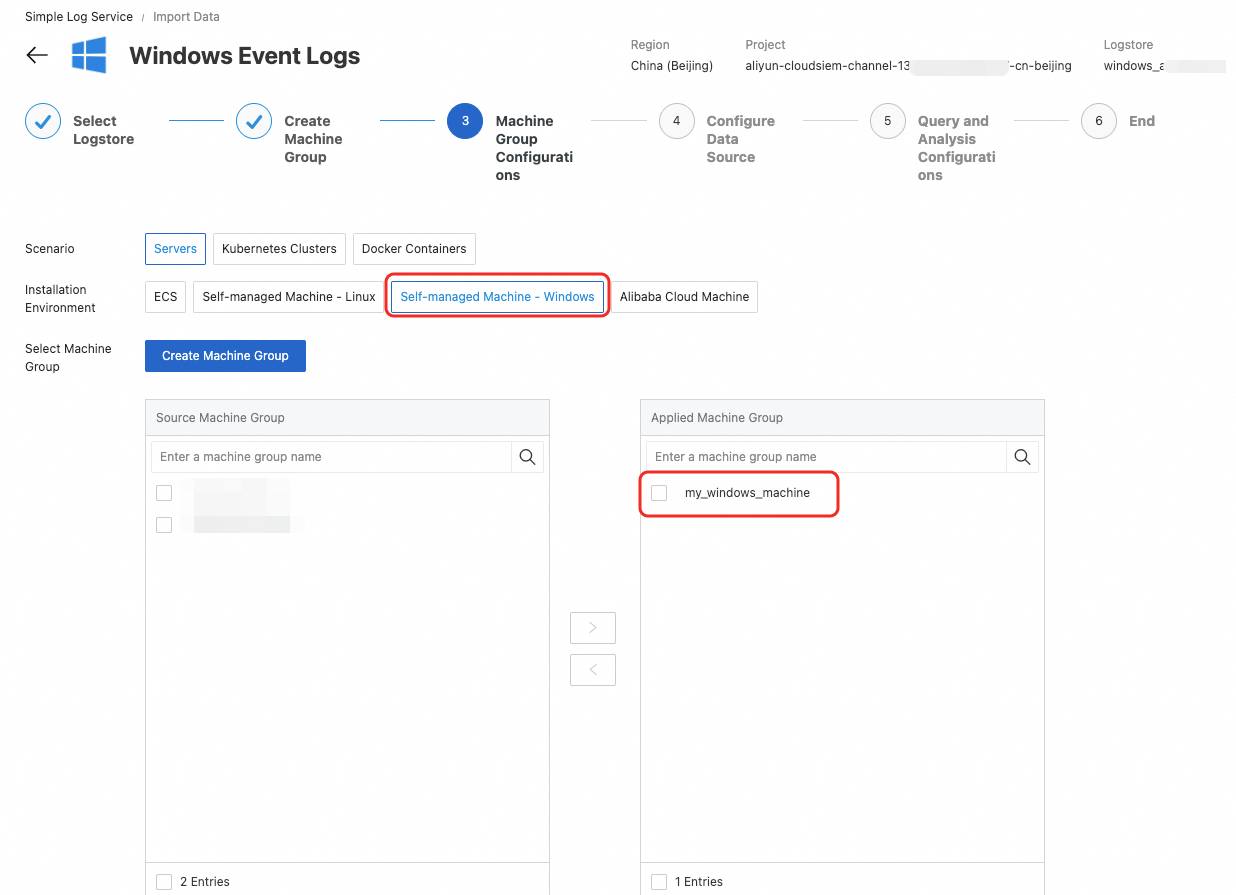This screenshot has width=1236, height=895.
Task: Focus the source machine group search field
Action: (331, 457)
